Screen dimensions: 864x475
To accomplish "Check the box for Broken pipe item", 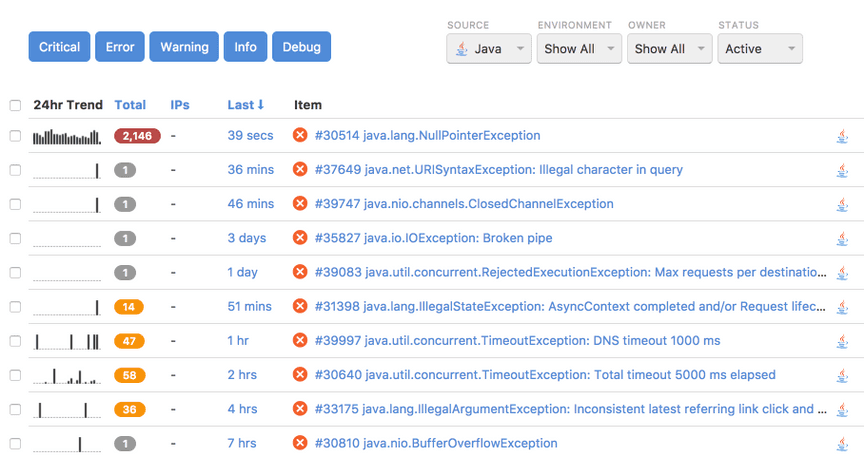I will point(15,239).
